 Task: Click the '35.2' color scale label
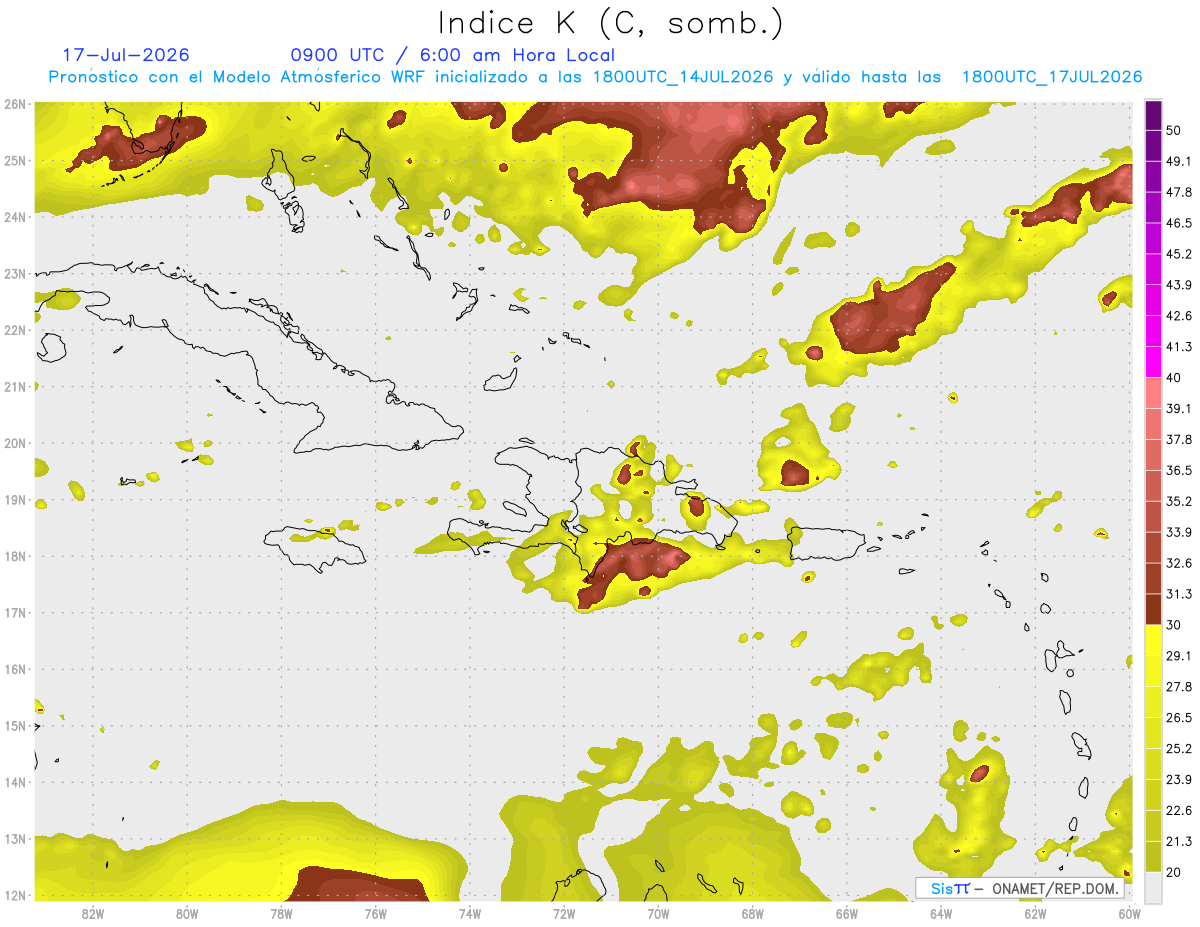point(1179,501)
